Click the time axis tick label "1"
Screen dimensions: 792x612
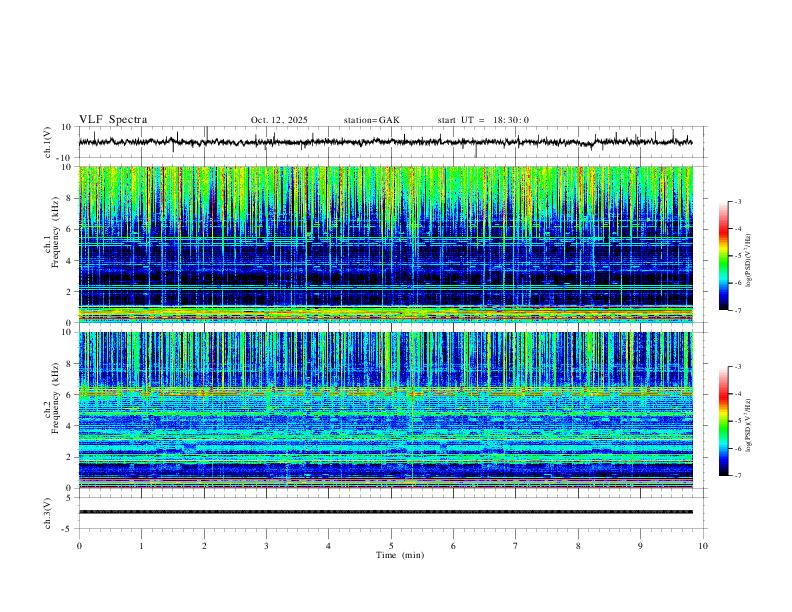[141, 546]
